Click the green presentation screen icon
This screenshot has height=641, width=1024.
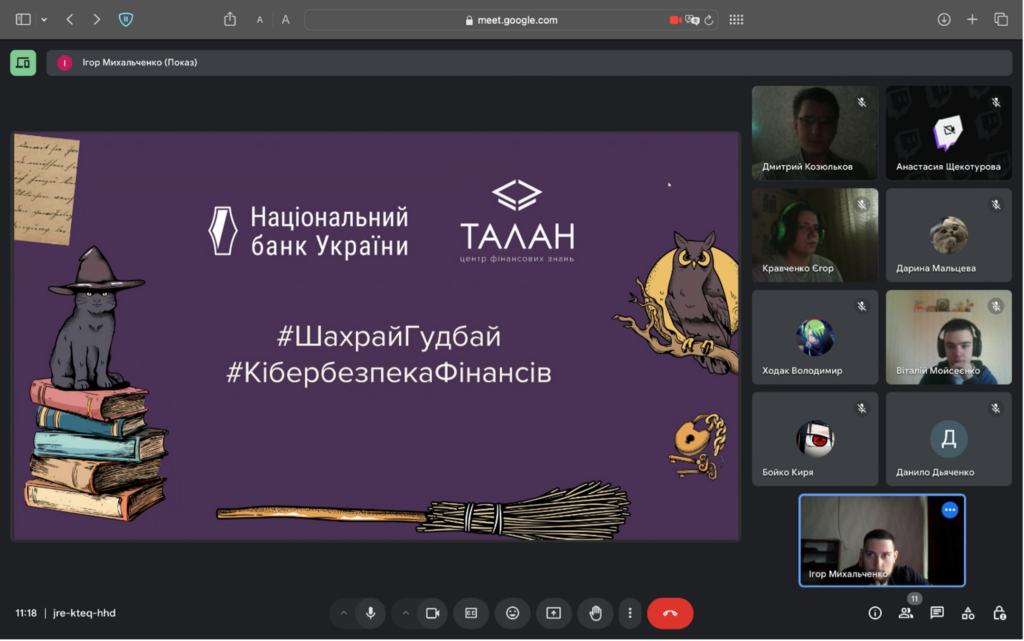[23, 63]
